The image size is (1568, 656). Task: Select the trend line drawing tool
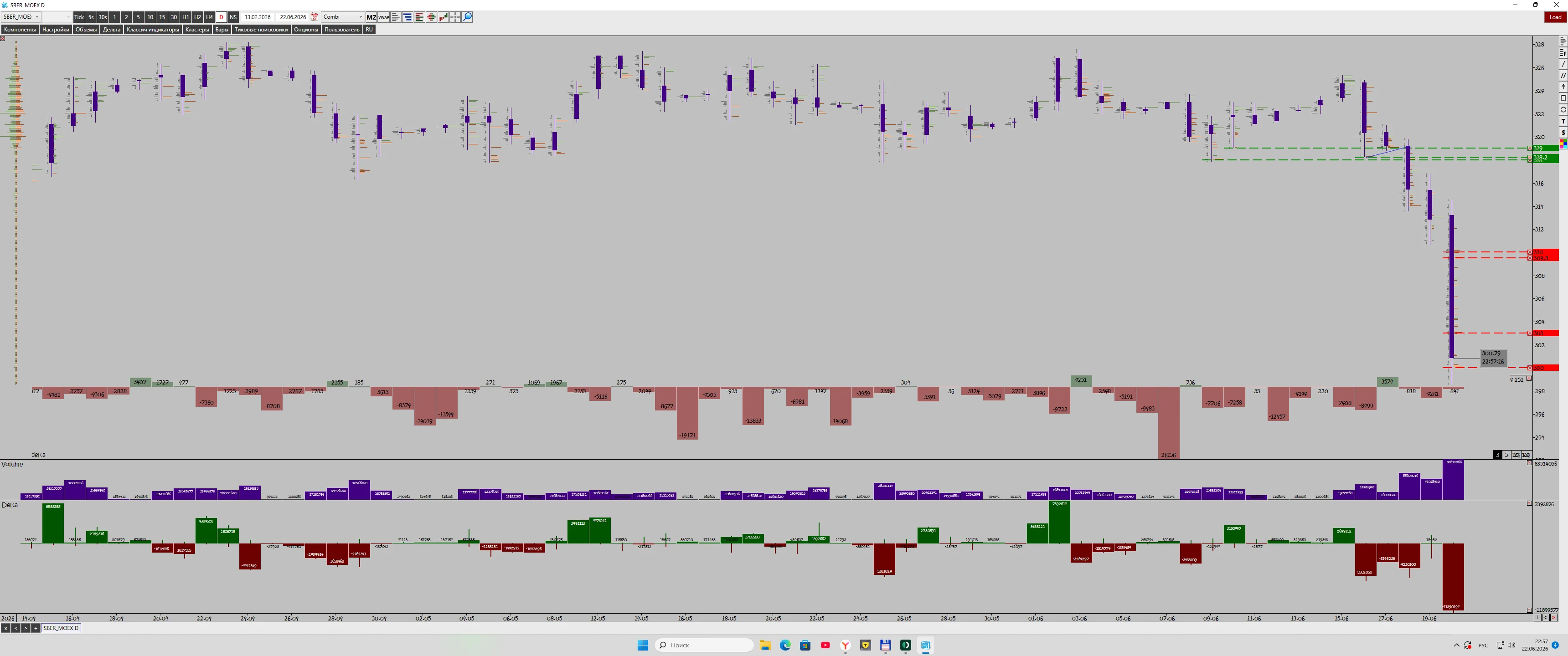(x=1563, y=64)
